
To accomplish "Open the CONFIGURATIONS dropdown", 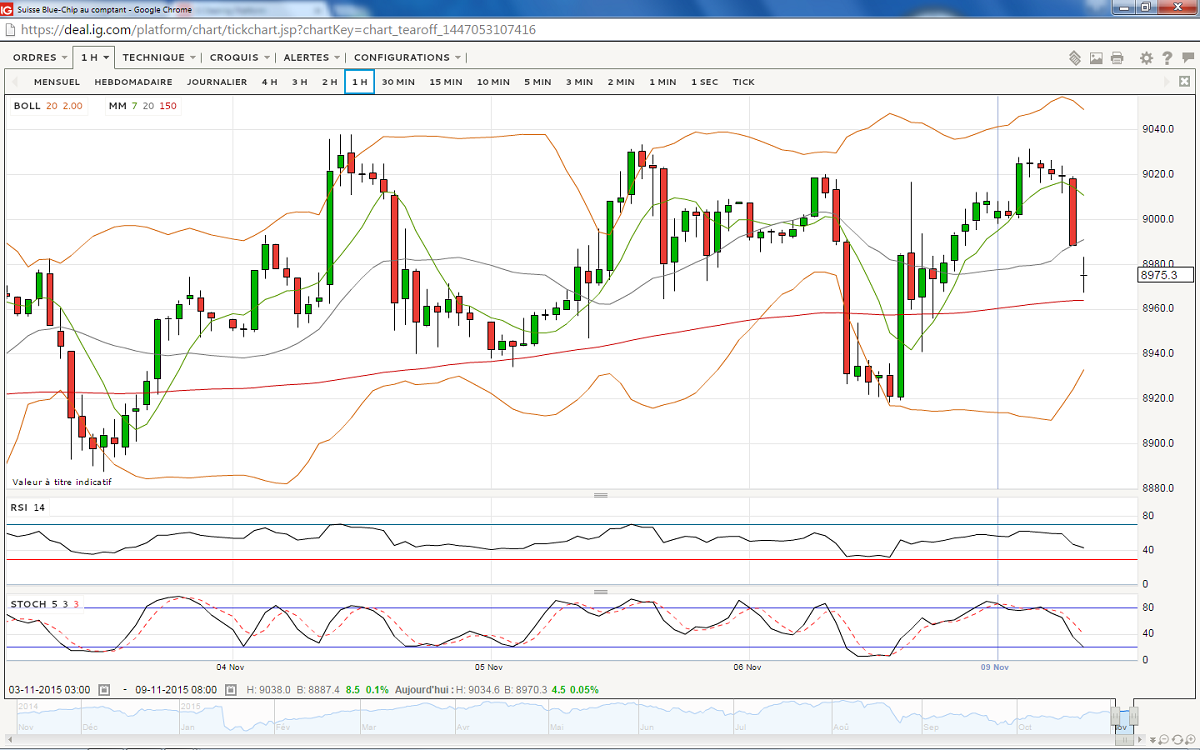I will click(407, 58).
